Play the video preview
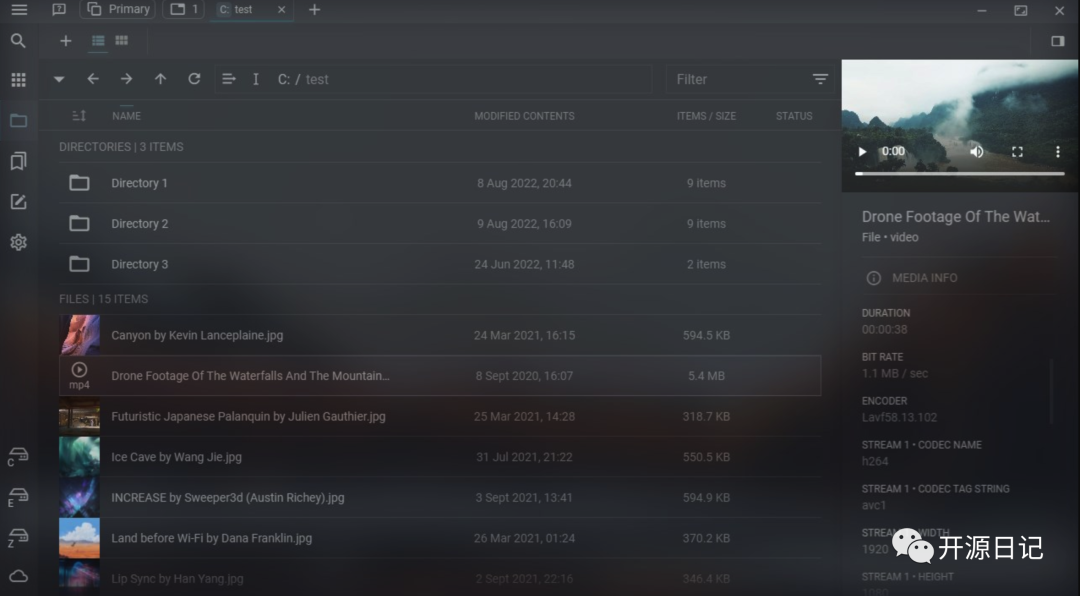This screenshot has width=1080, height=596. point(862,152)
